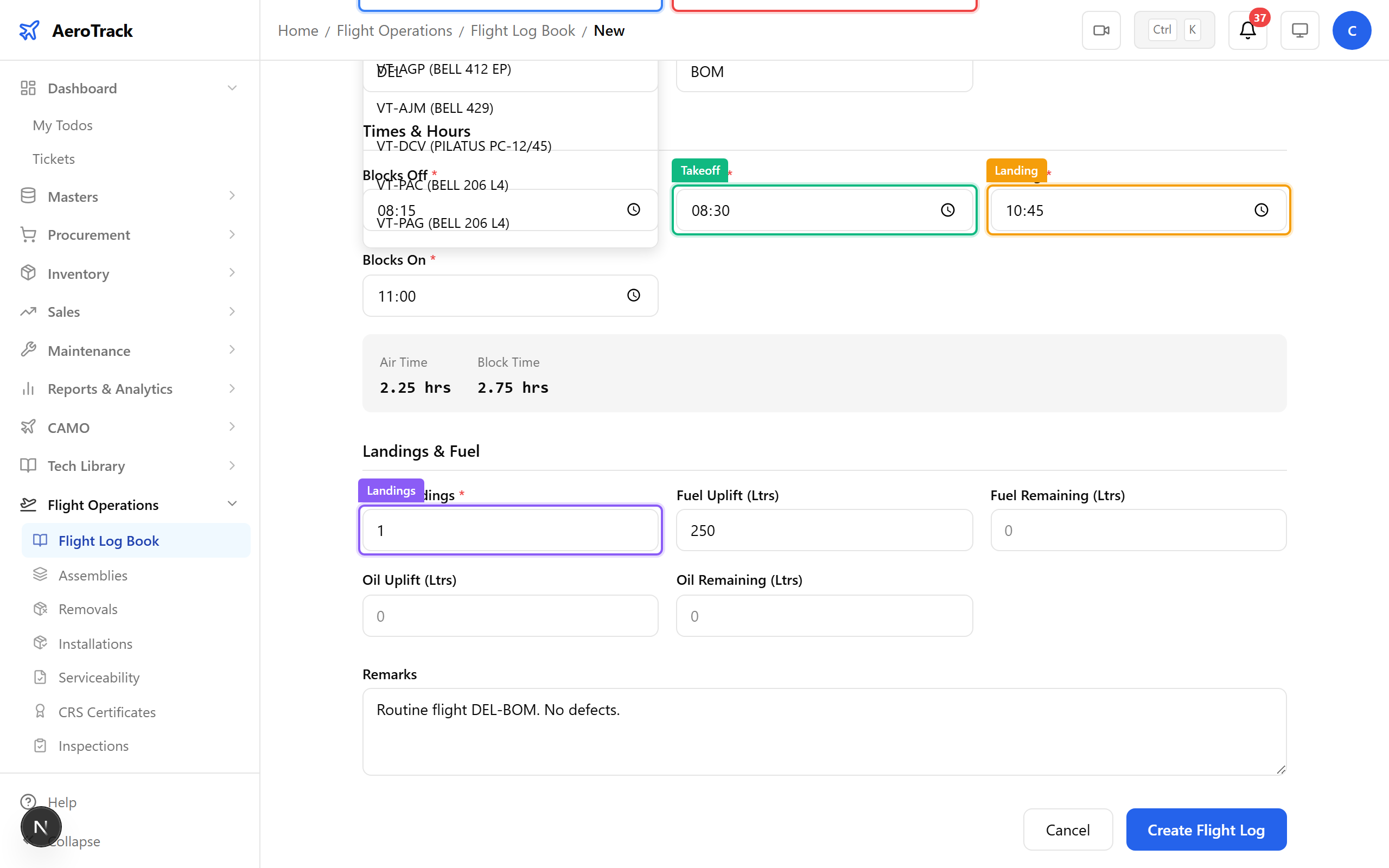Screen dimensions: 1389x868
Task: Open My Todos from the sidebar
Action: tap(62, 125)
